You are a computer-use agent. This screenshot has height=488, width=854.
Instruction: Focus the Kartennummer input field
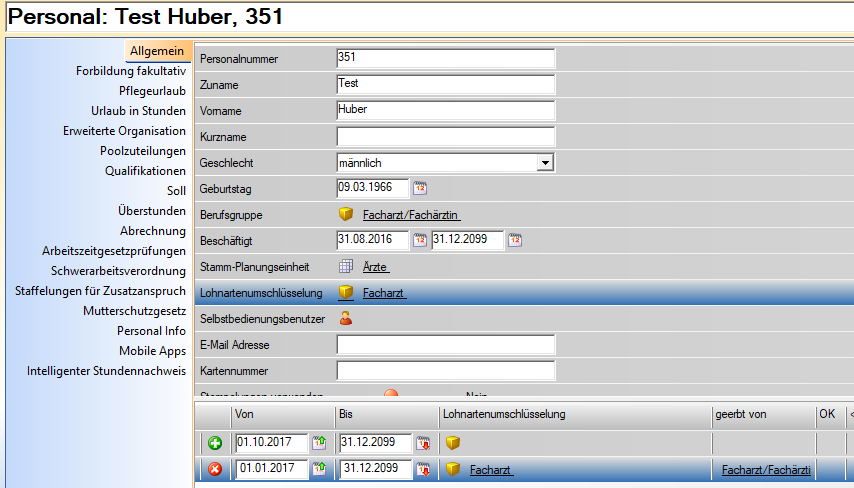pyautogui.click(x=445, y=371)
